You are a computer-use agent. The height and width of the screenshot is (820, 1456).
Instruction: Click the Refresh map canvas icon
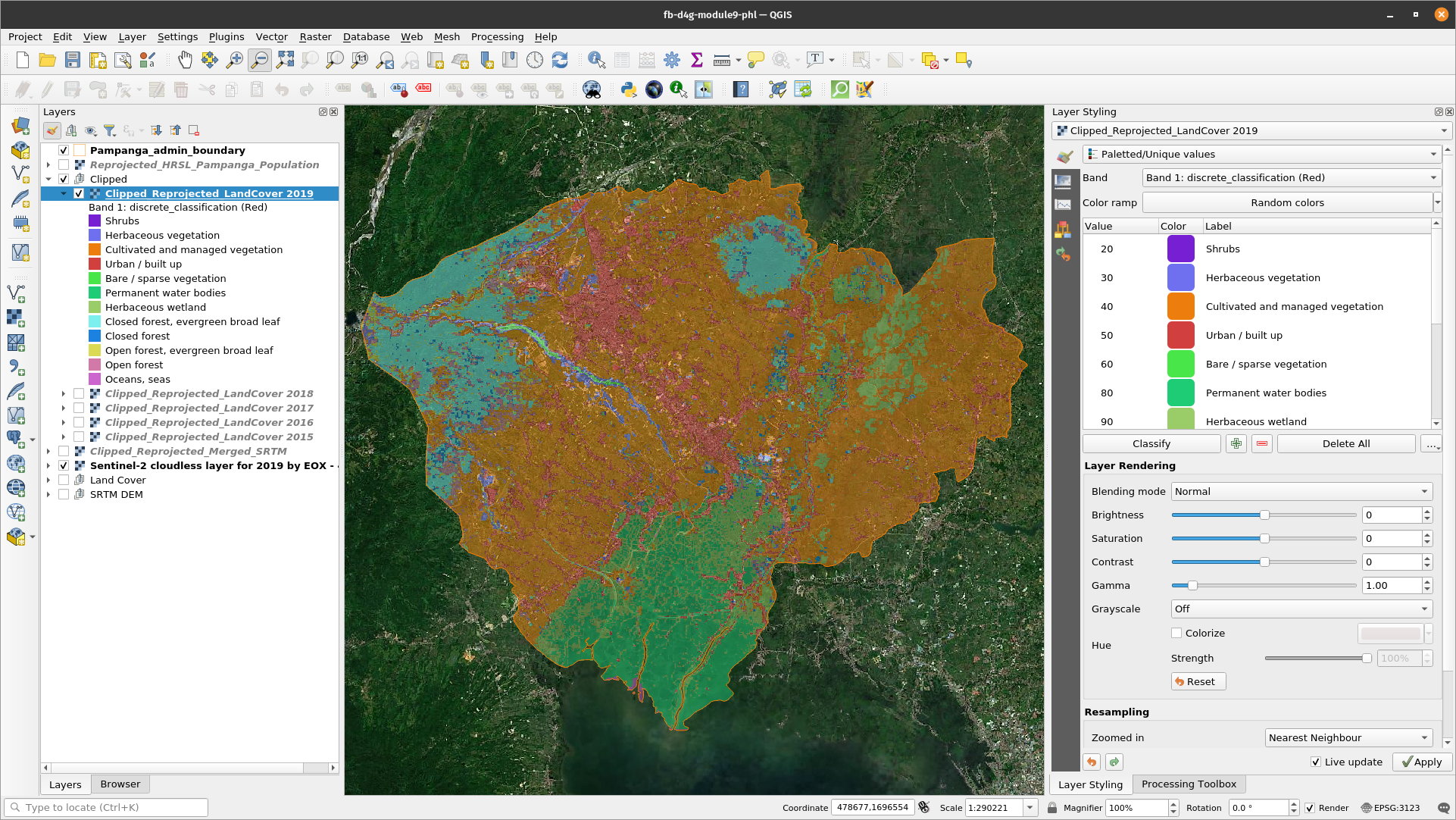(560, 60)
